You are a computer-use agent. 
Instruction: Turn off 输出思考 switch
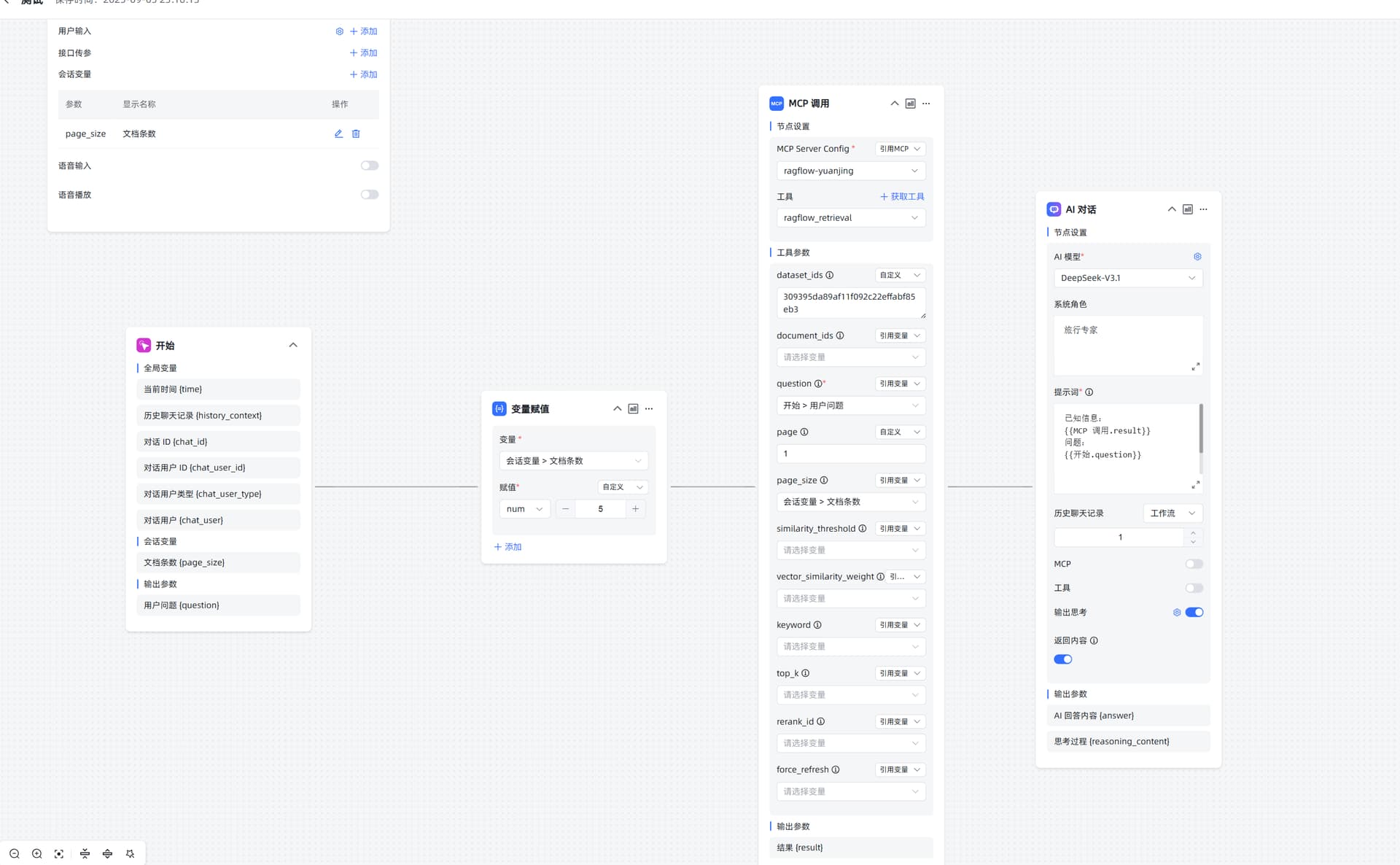pos(1194,613)
